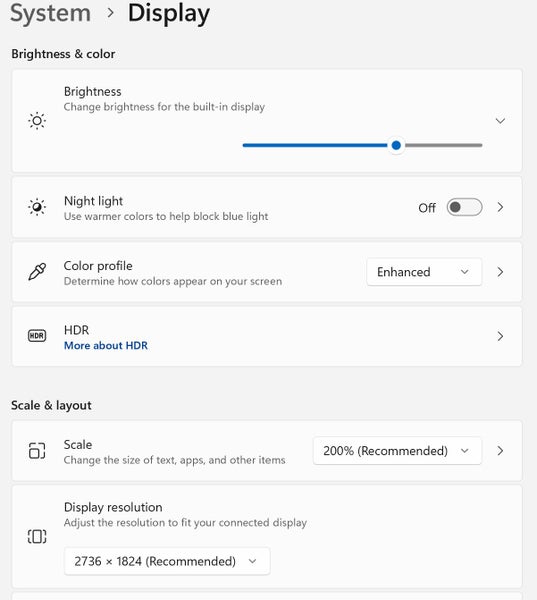Open the Enhanced color profile dropdown
Screen dimensions: 537x600
pyautogui.click(x=424, y=272)
